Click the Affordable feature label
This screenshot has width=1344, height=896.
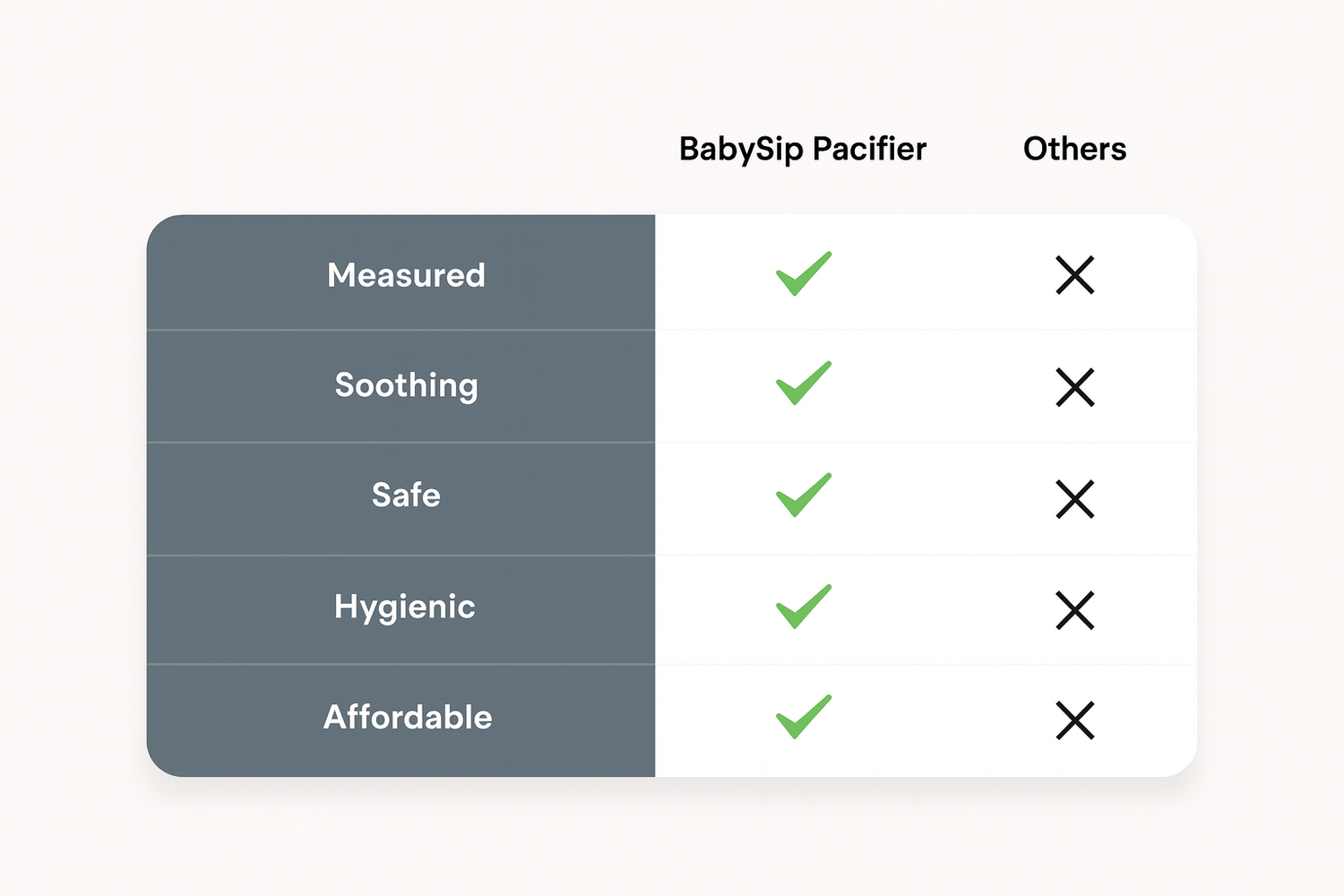coord(408,718)
